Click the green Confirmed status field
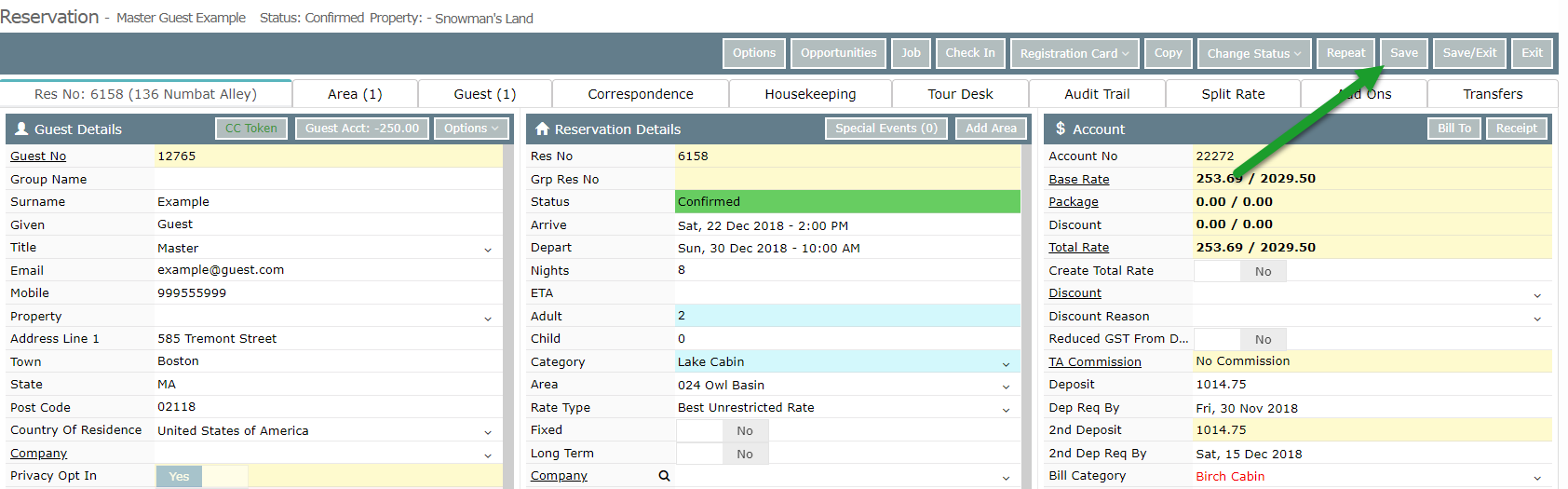Viewport: 1568px width, 489px height. tap(848, 202)
